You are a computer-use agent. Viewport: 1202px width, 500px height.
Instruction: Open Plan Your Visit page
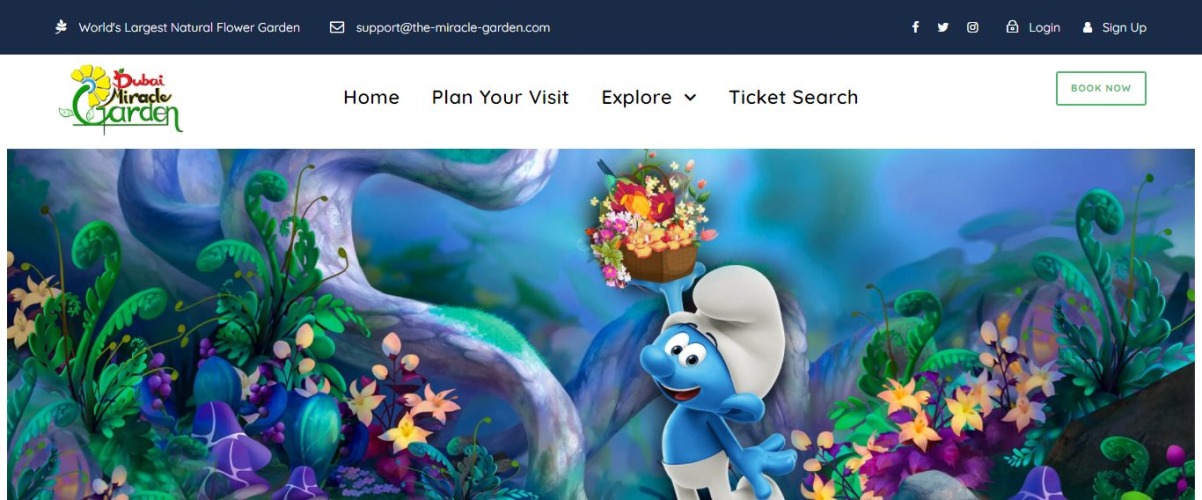tap(500, 97)
